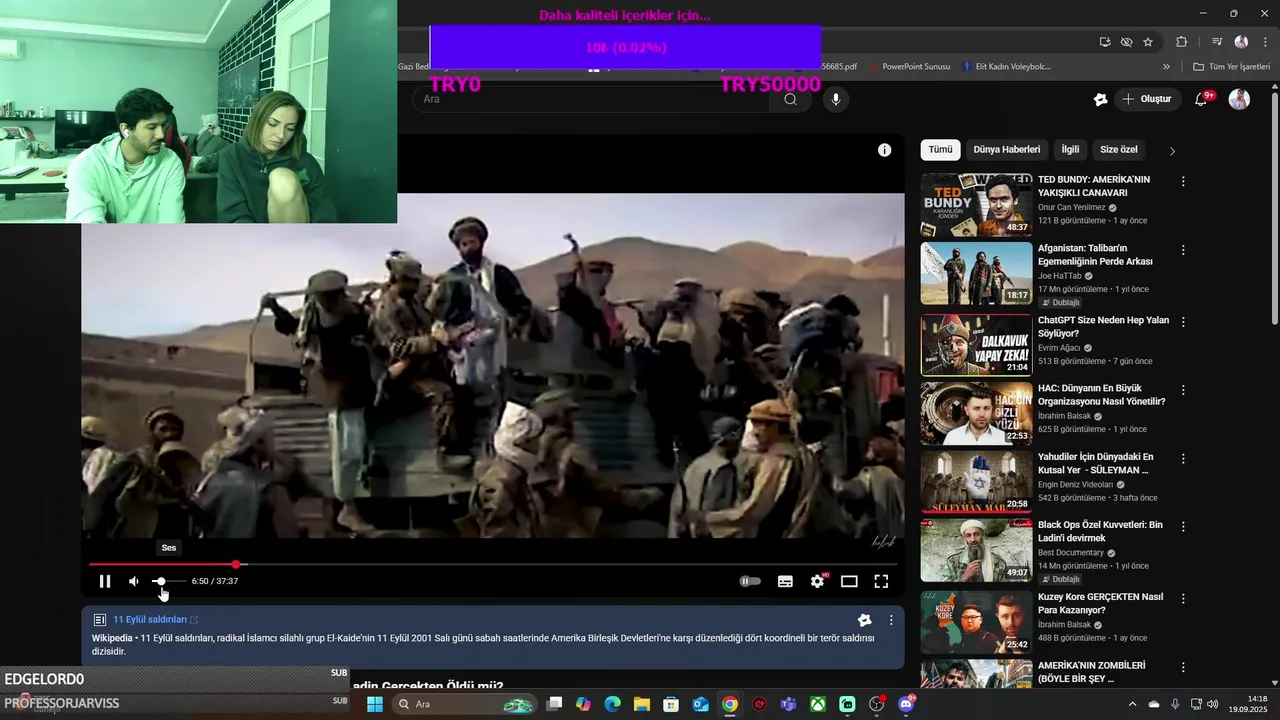The image size is (1280, 720).
Task: Open options for Afganistan Taliban video
Action: 1183,250
